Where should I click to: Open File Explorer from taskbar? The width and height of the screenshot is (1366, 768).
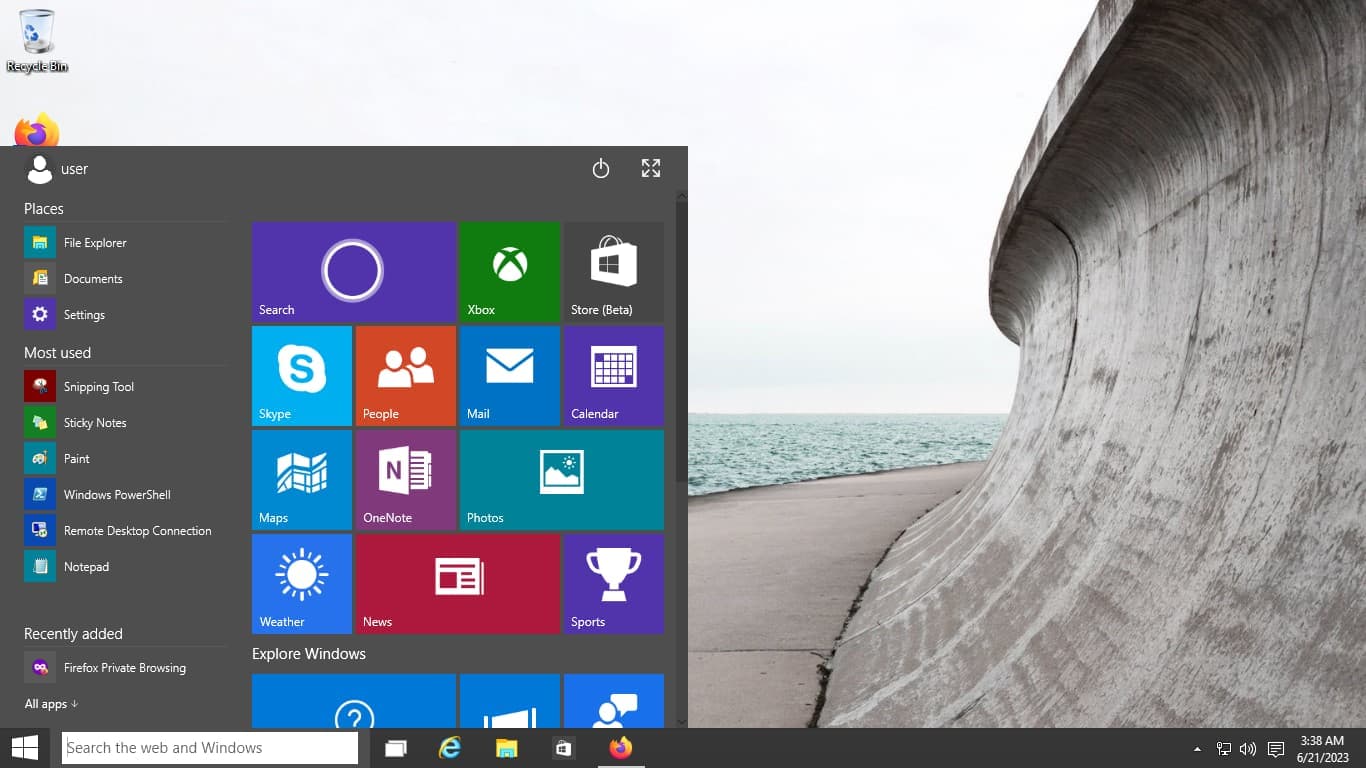tap(507, 748)
